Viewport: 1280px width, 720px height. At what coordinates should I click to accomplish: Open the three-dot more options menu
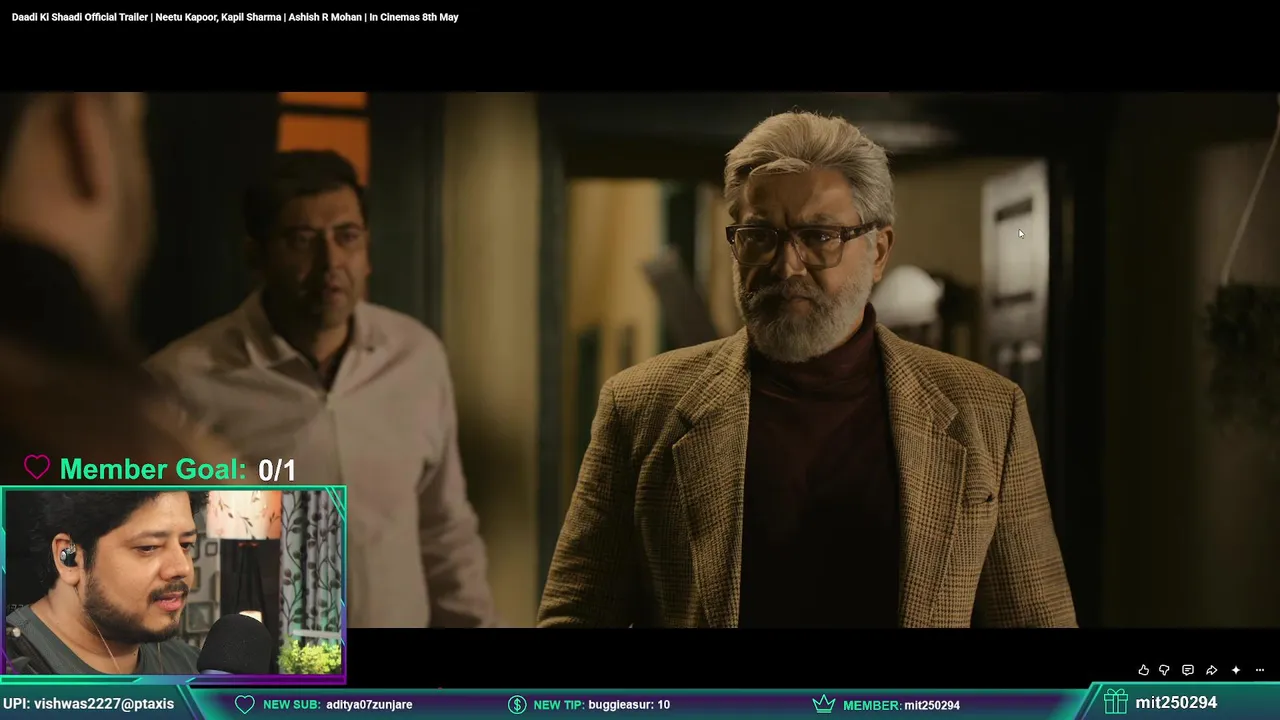pyautogui.click(x=1260, y=670)
